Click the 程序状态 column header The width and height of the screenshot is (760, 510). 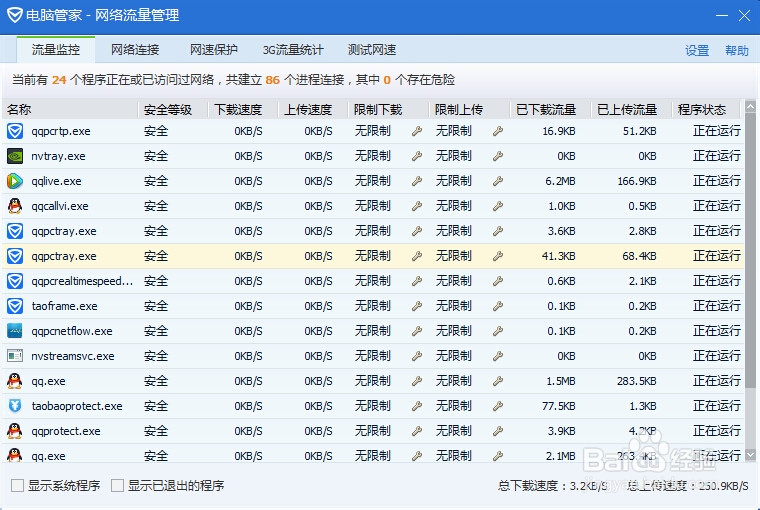pyautogui.click(x=706, y=110)
